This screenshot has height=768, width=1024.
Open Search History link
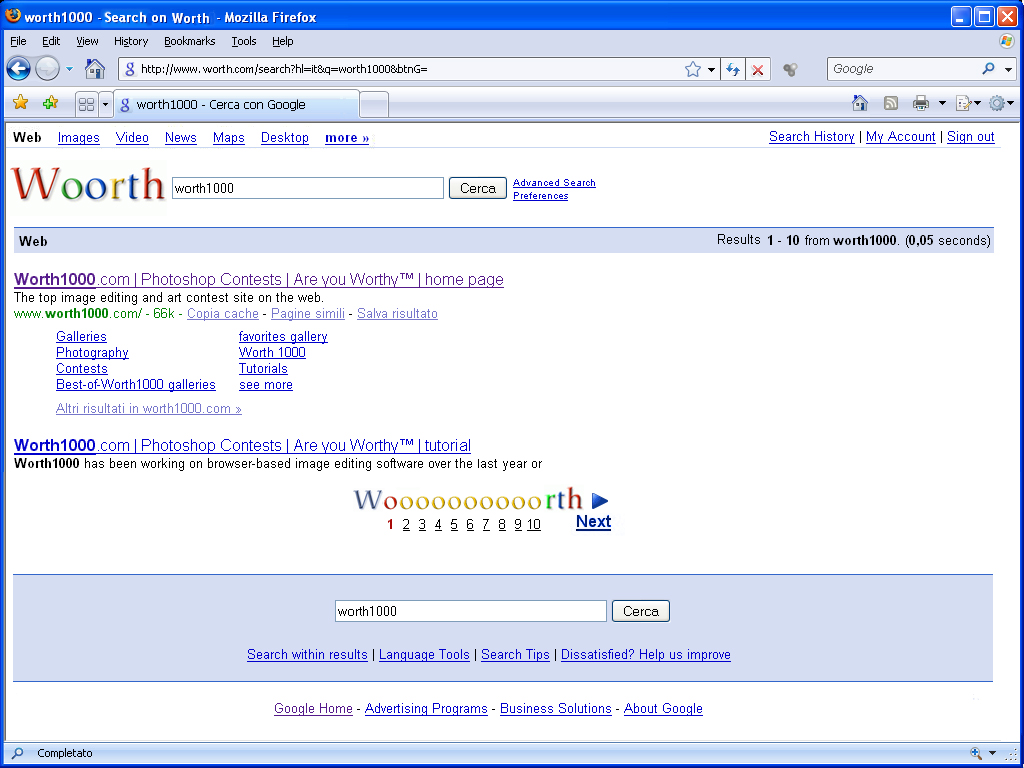pyautogui.click(x=812, y=136)
